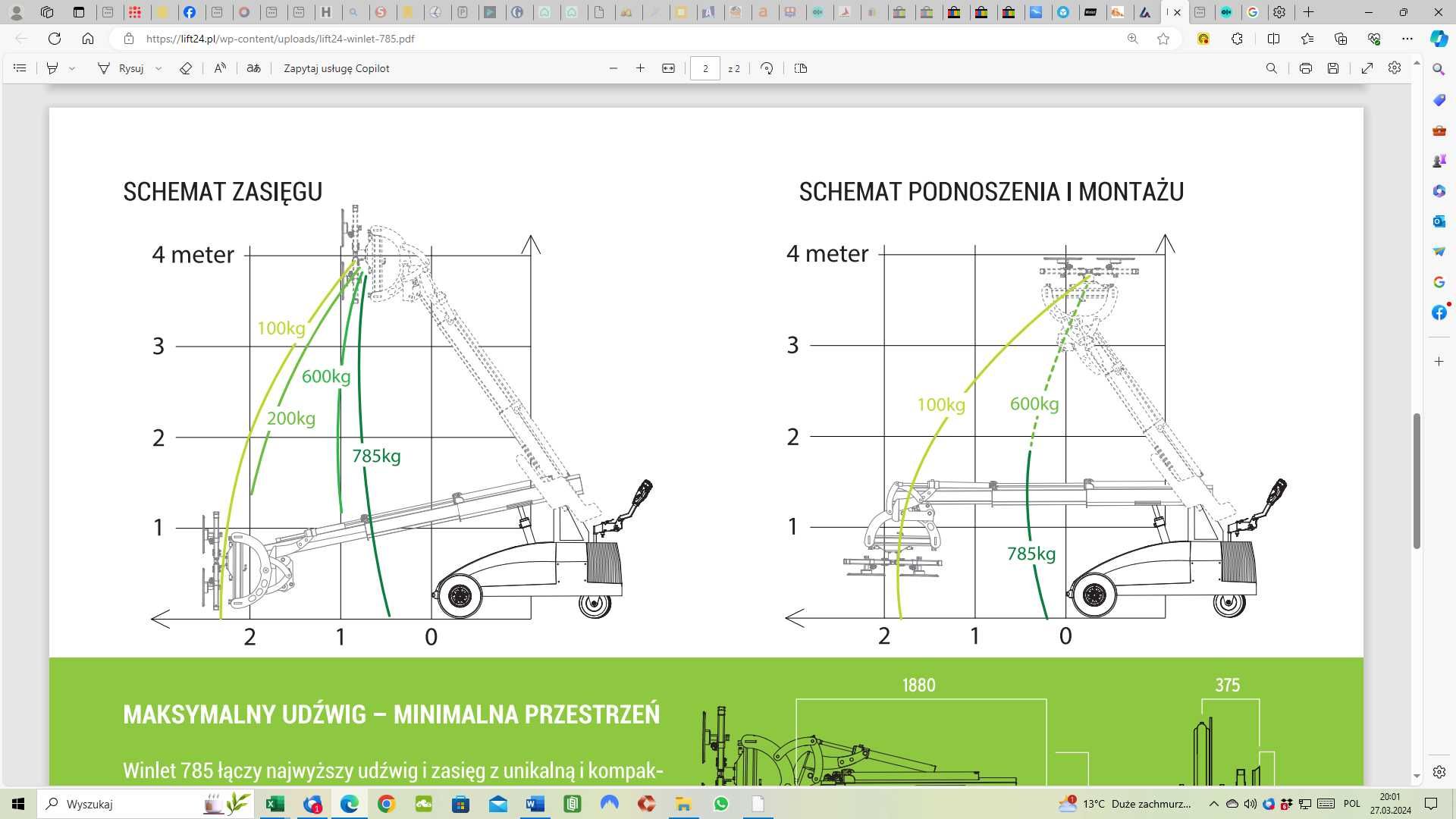Open the weather widget 13°C
This screenshot has height=819, width=1456.
pyautogui.click(x=1125, y=804)
